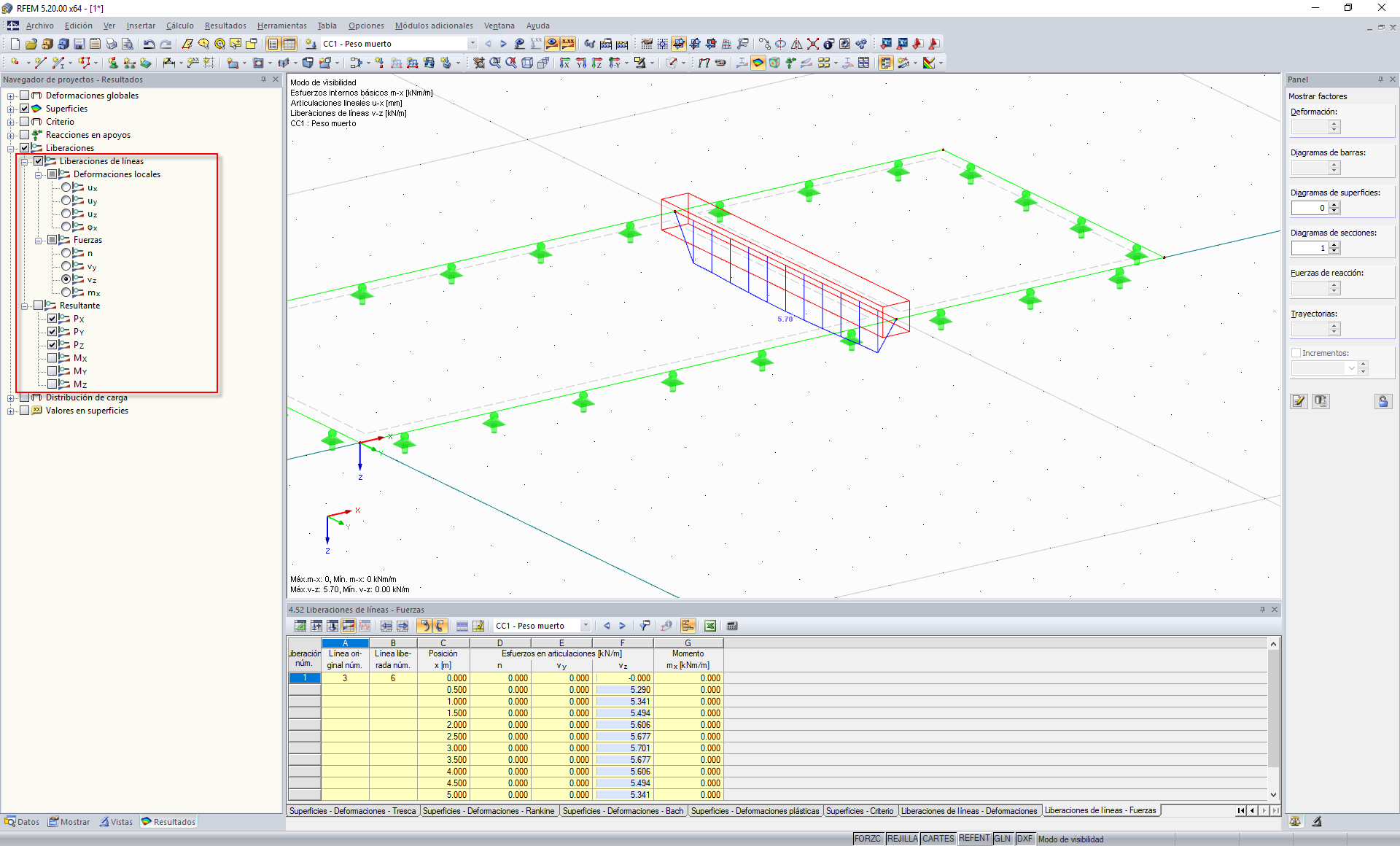Open file with the folder icon
Viewport: 1400px width, 846px height.
pos(31,44)
